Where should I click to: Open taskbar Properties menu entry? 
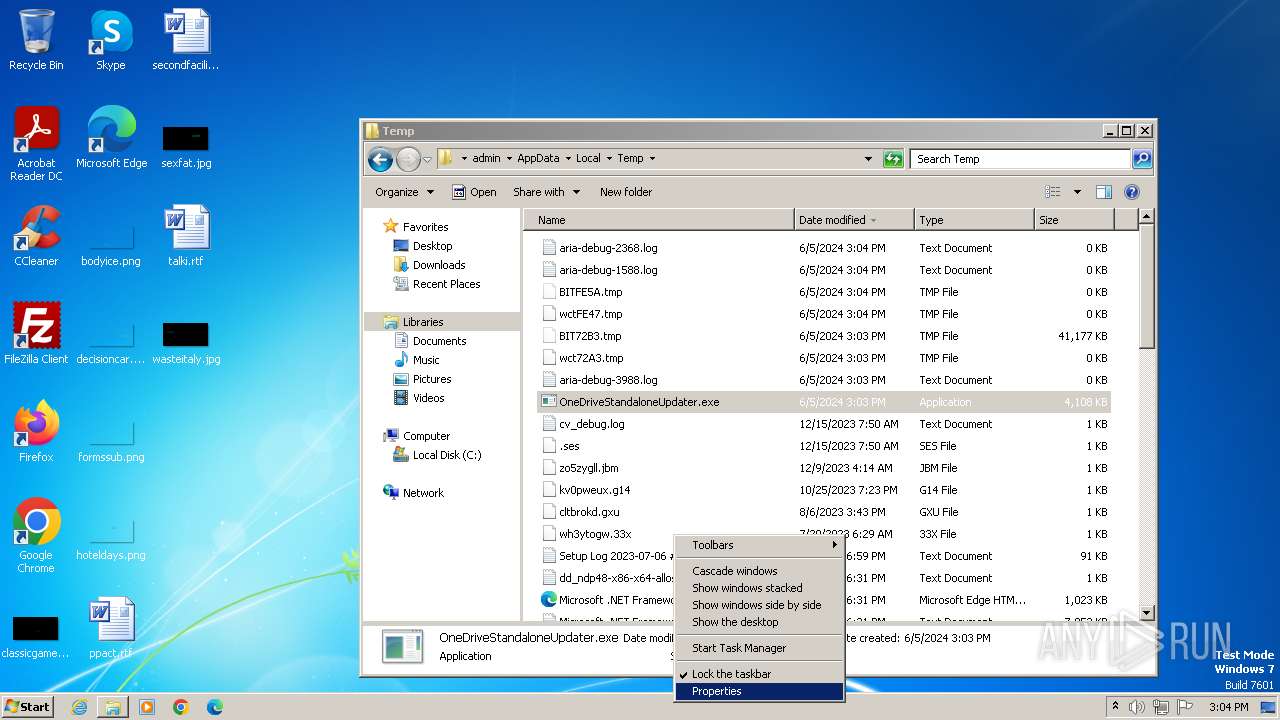[x=760, y=691]
